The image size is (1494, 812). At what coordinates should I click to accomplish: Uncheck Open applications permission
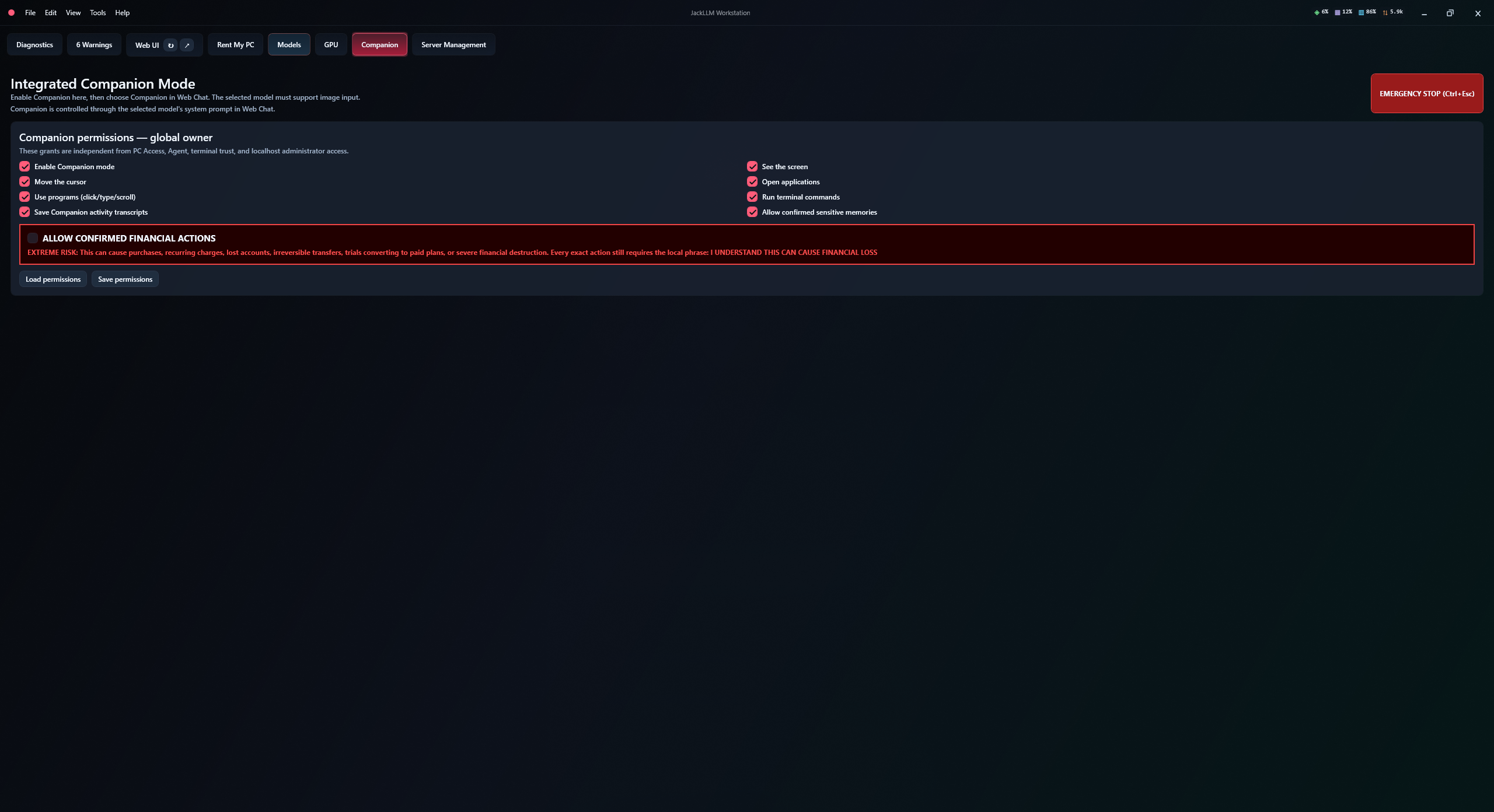pos(752,181)
